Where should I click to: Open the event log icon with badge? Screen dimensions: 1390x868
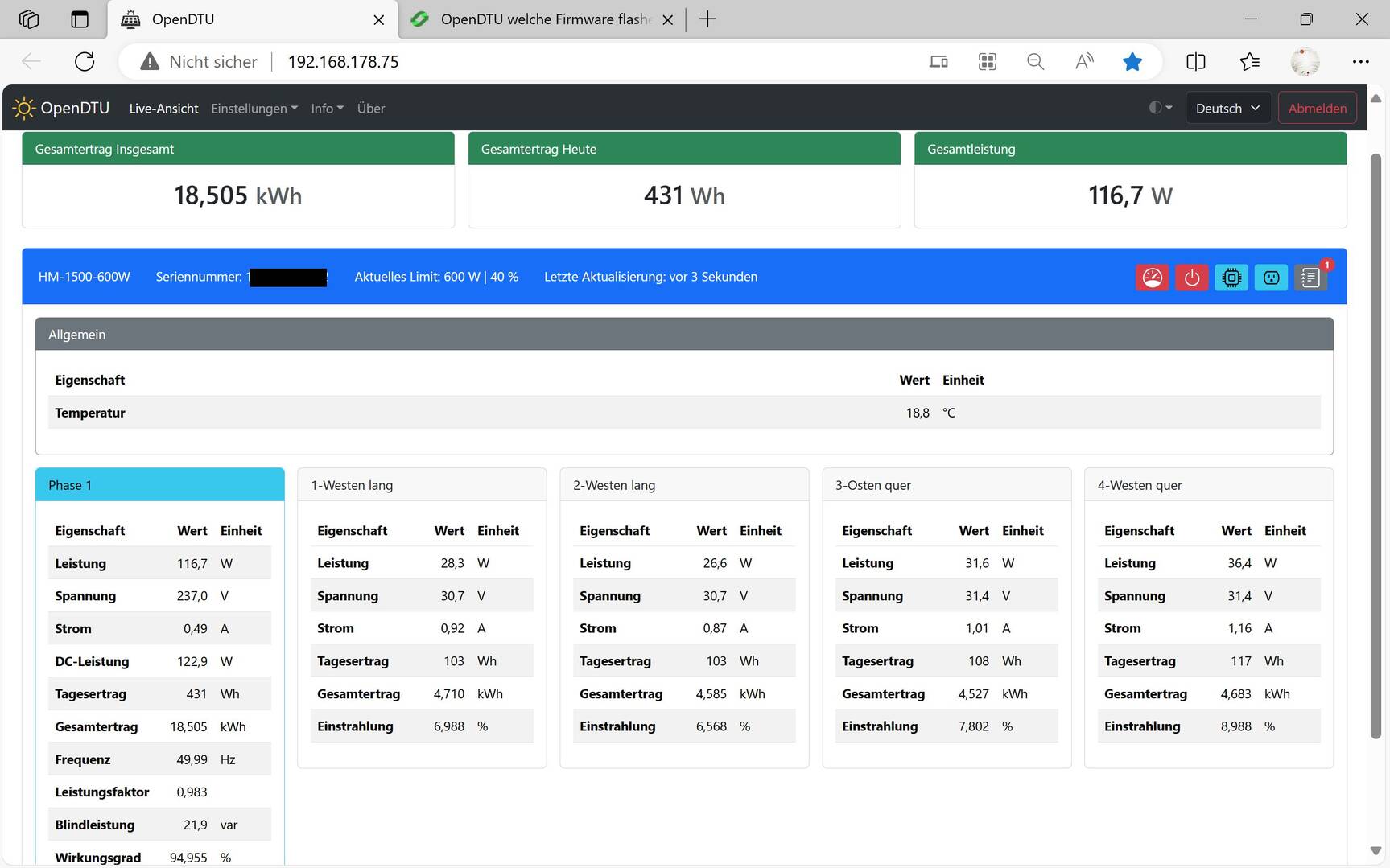point(1310,278)
